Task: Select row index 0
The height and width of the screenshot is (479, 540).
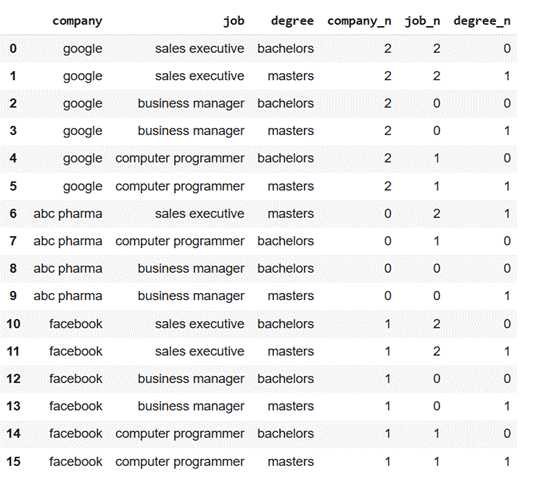Action: click(x=13, y=49)
